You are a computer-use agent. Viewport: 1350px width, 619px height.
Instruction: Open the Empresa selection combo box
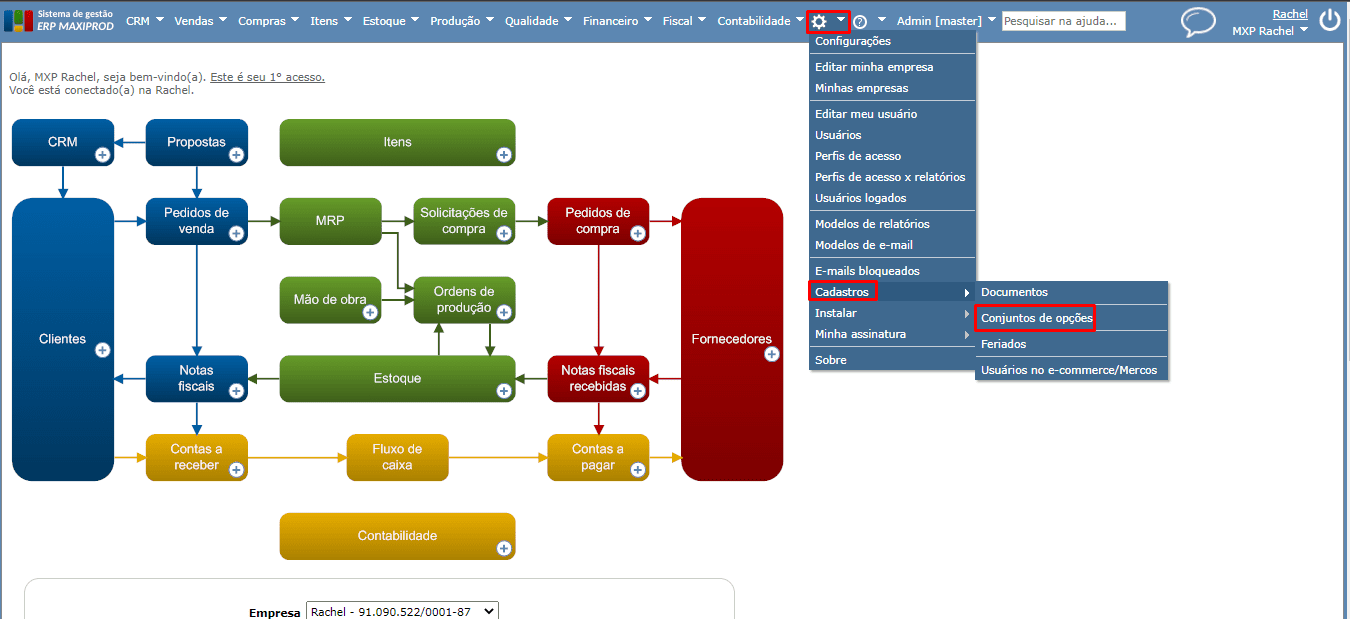coord(402,611)
